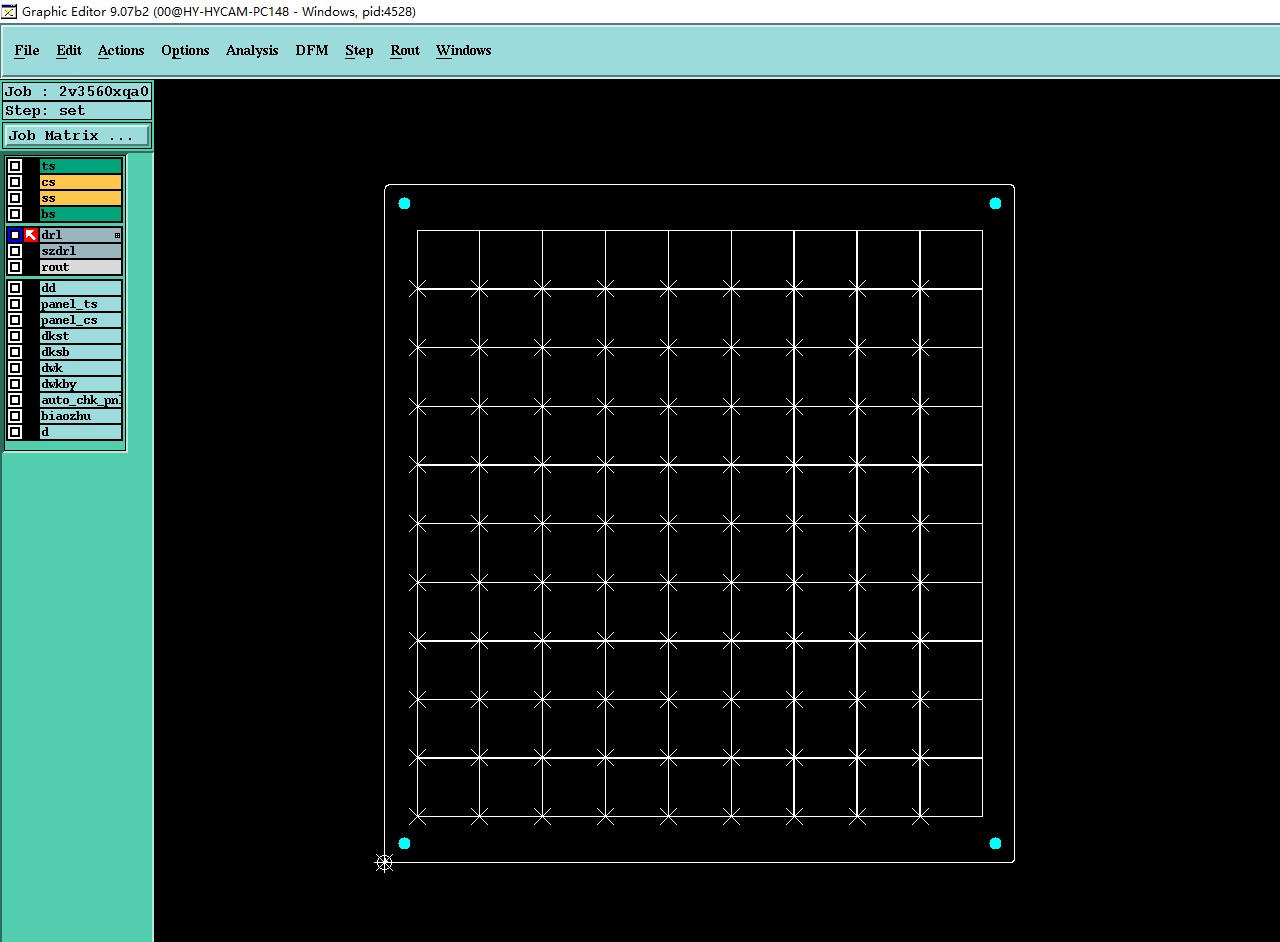Screen dimensions: 1280x942
Task: Toggle display checkbox for ss layer
Action: tap(15, 198)
